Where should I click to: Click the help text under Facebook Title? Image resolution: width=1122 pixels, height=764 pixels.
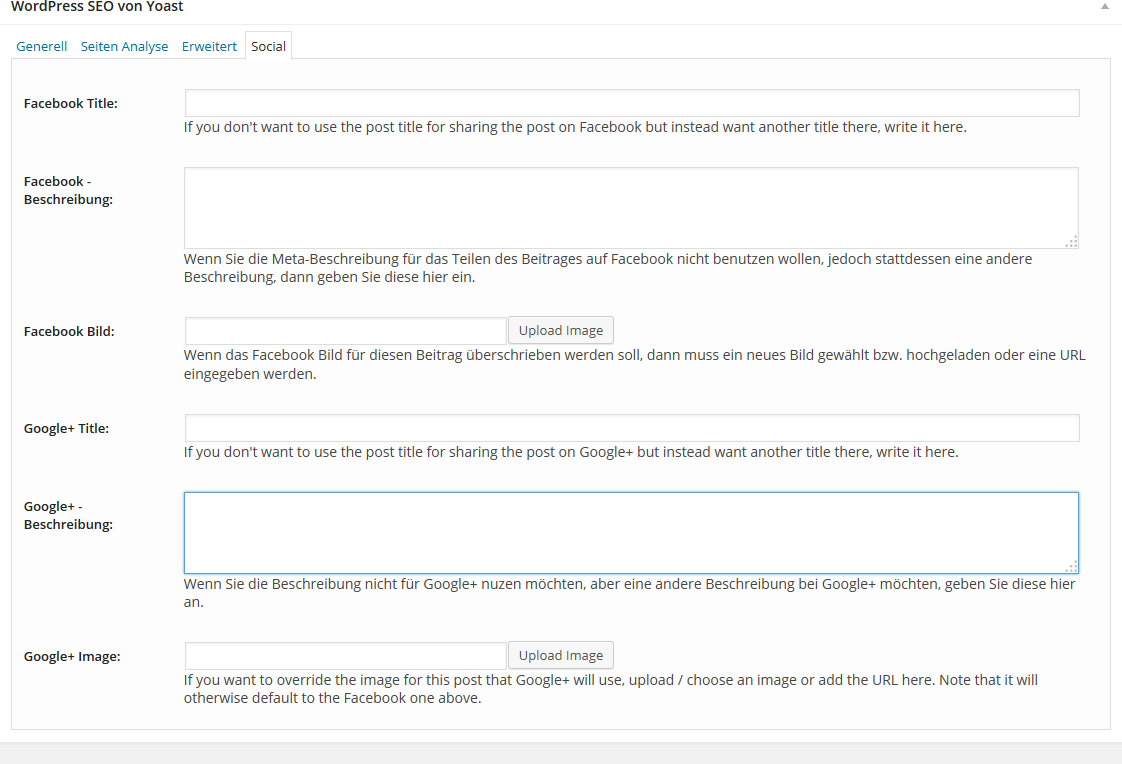pyautogui.click(x=575, y=127)
